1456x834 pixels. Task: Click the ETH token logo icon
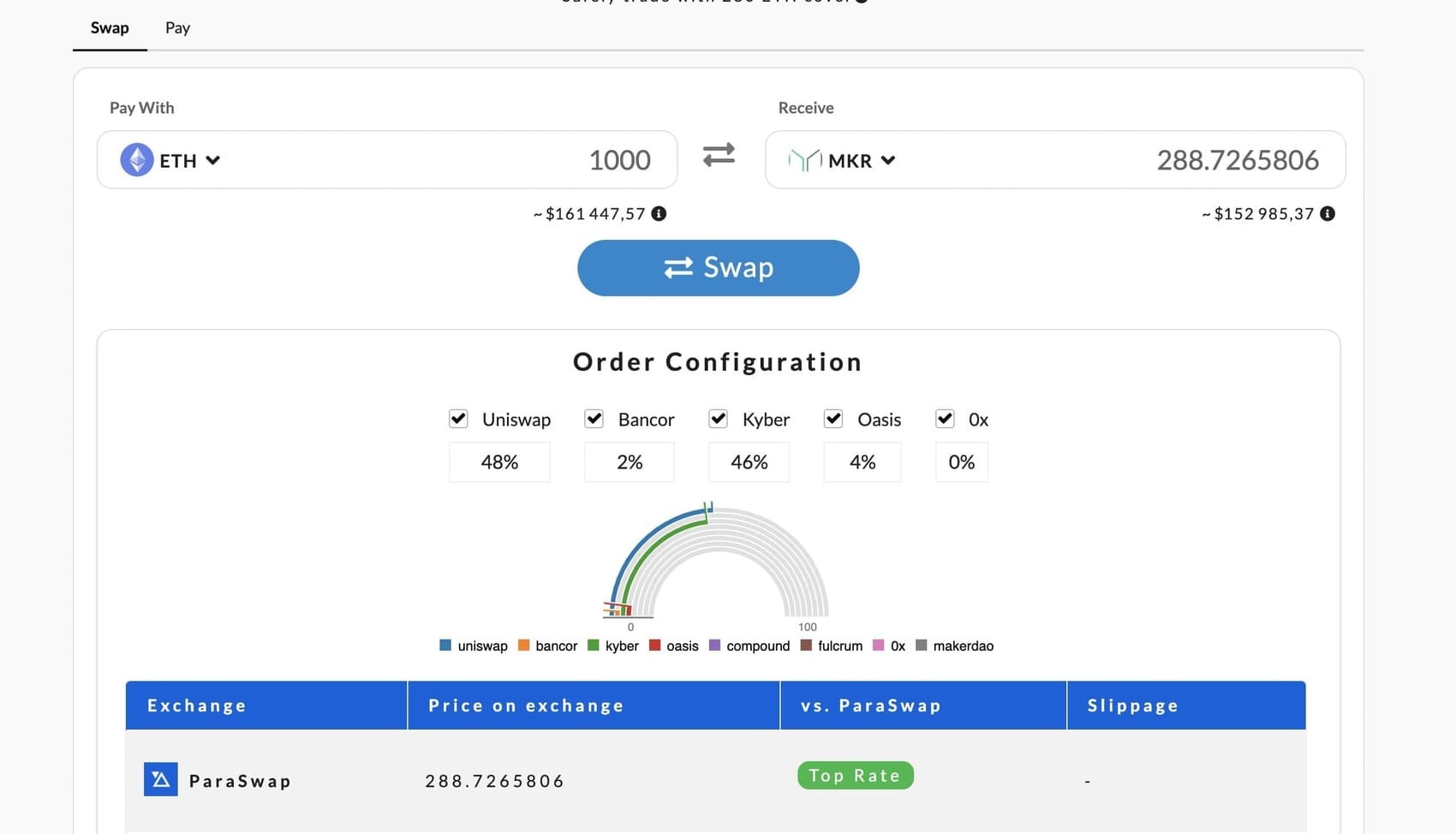point(137,160)
